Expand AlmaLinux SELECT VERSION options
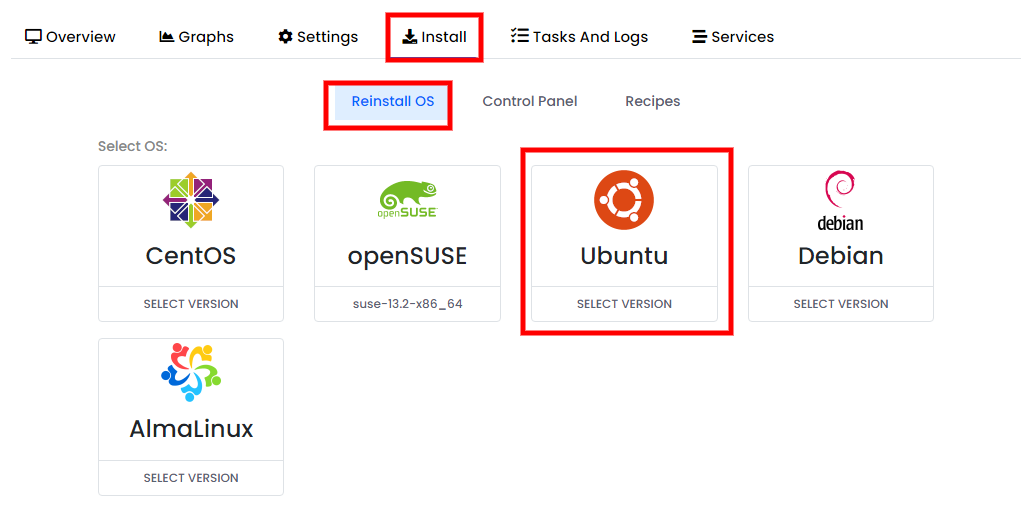Image resolution: width=1030 pixels, height=531 pixels. [191, 478]
